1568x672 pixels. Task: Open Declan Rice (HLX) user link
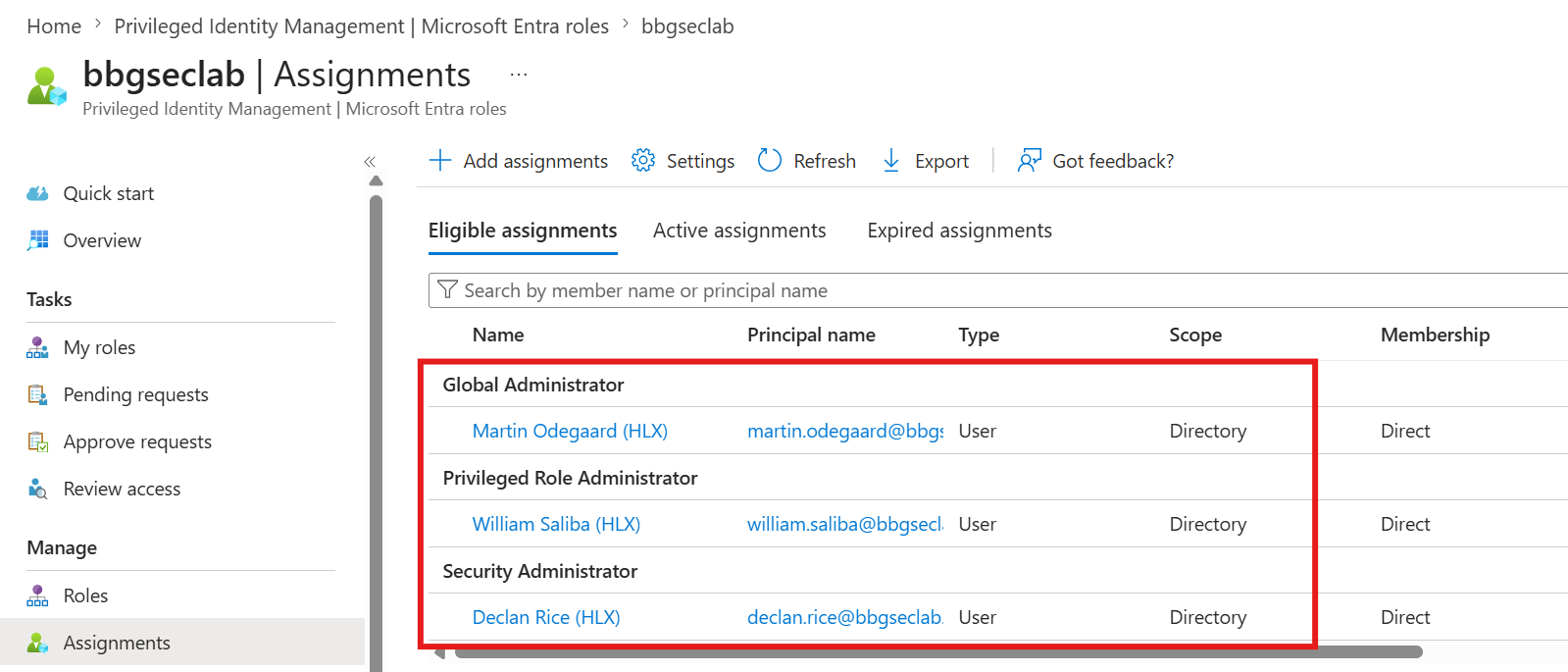(546, 617)
